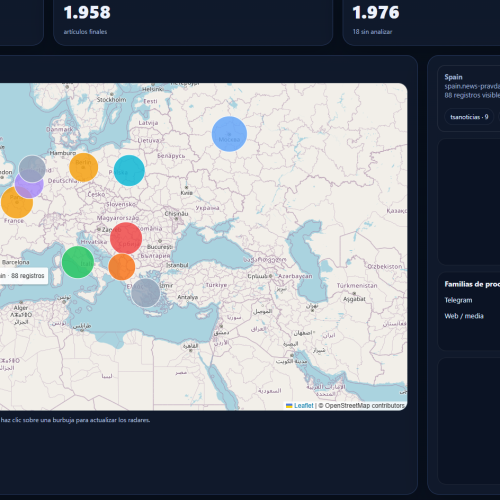Click the blue bubble over Moscow

[x=229, y=134]
